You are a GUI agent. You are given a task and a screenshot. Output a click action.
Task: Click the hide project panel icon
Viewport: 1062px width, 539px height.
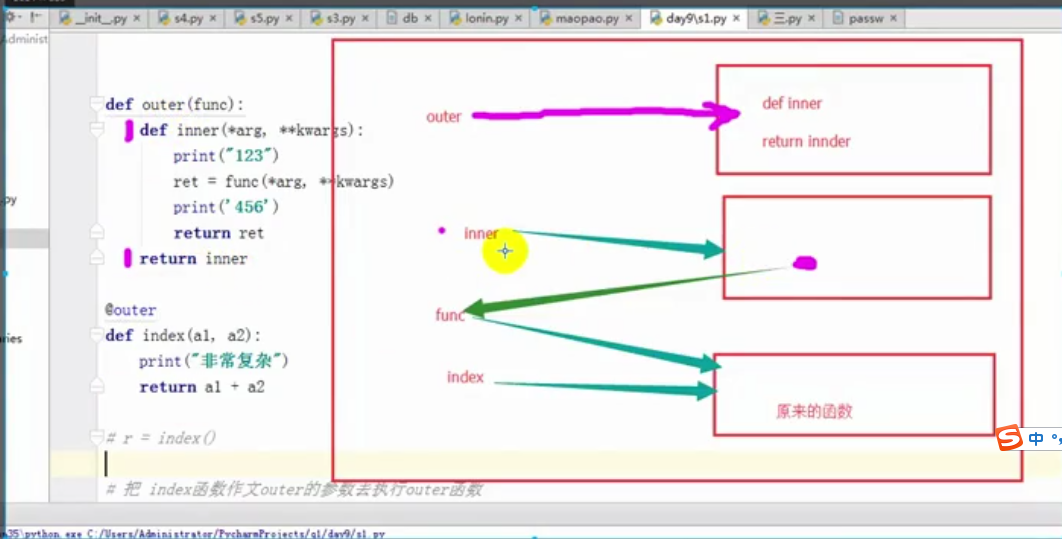(36, 17)
